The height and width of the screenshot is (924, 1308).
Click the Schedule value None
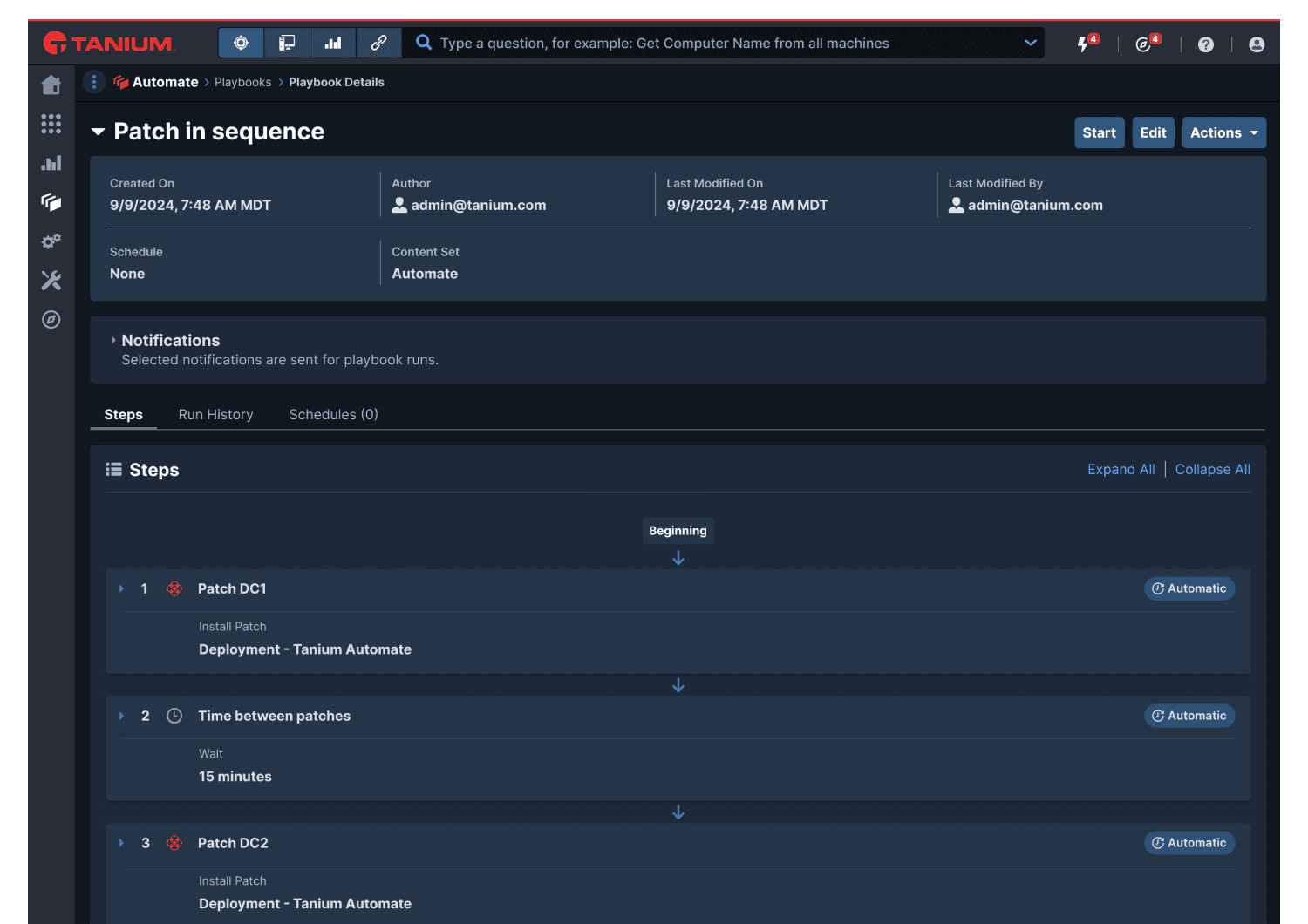[x=127, y=274]
